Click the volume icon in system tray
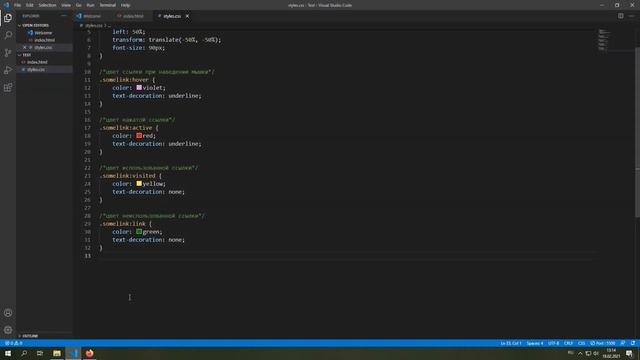The image size is (640, 360). tap(596, 353)
